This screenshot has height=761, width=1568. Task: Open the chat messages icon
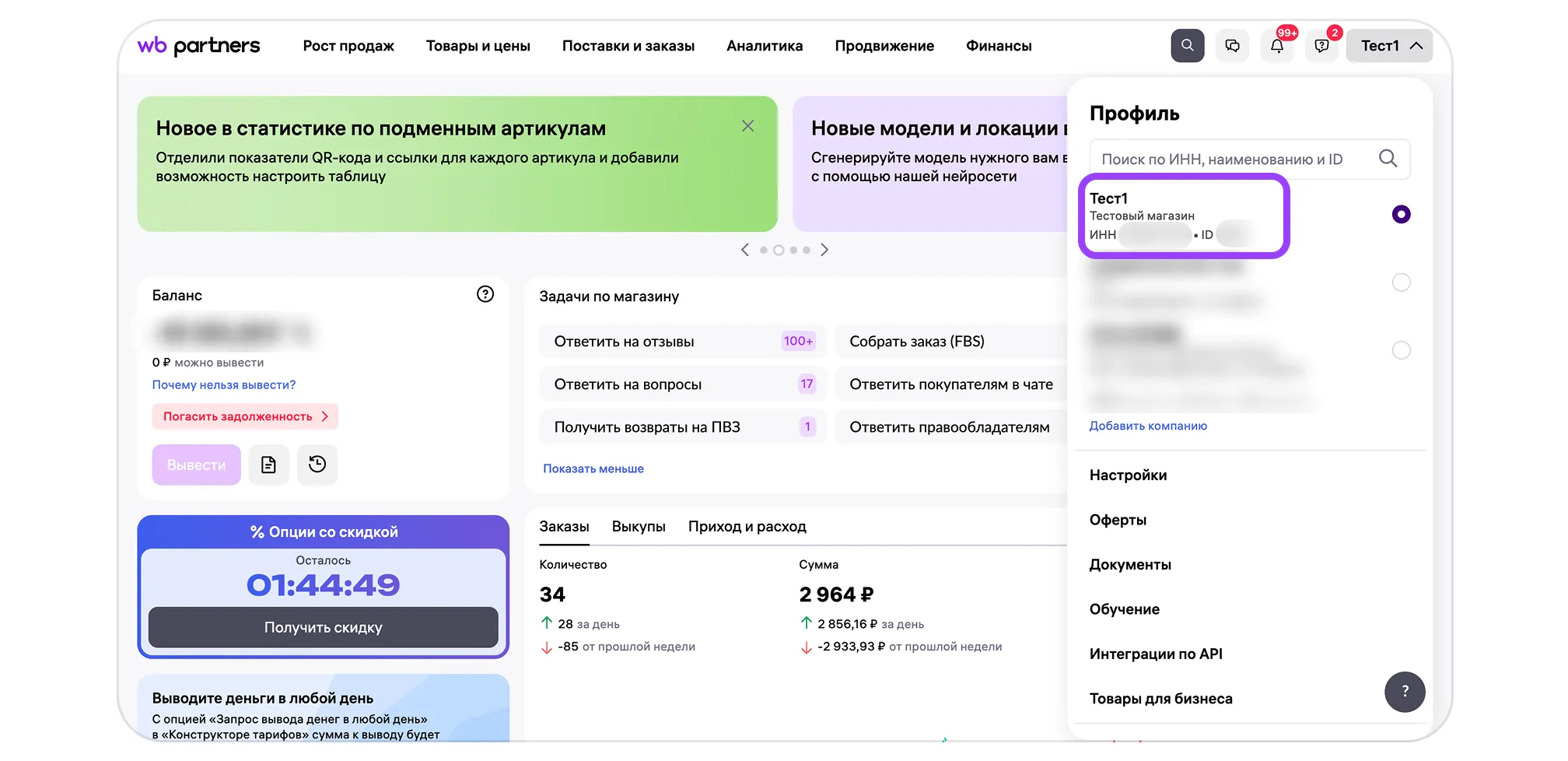click(1232, 46)
